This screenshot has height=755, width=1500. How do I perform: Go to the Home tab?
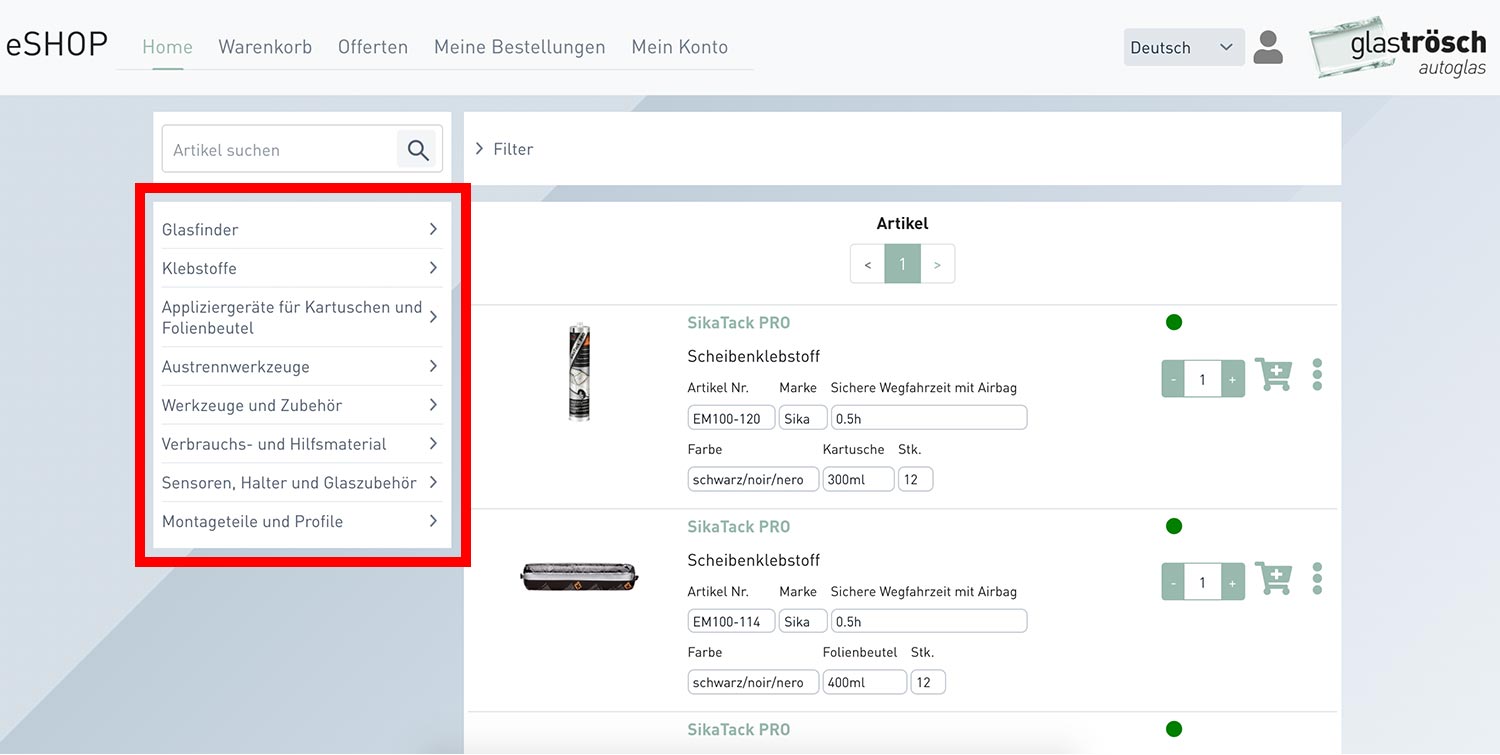167,47
